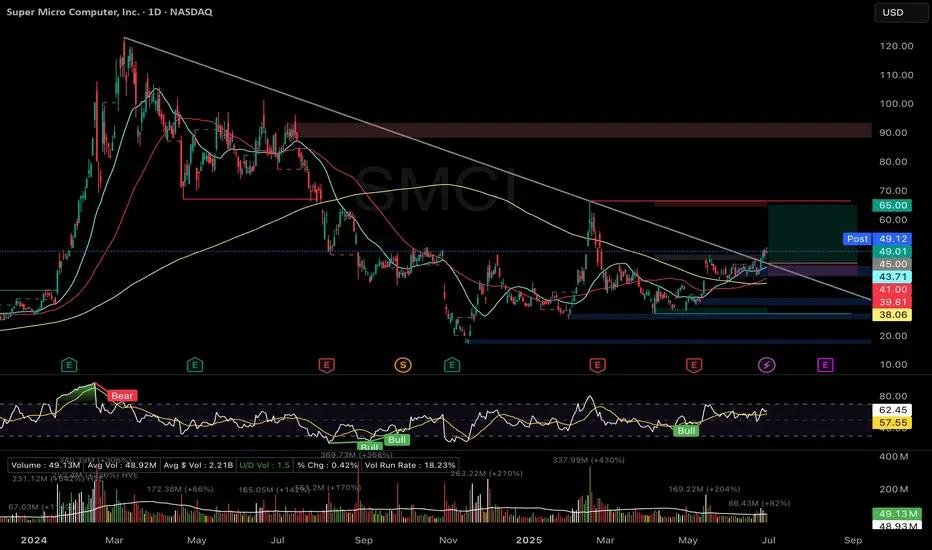The image size is (932, 550).
Task: Click the 49.01 current price label
Action: (x=892, y=252)
